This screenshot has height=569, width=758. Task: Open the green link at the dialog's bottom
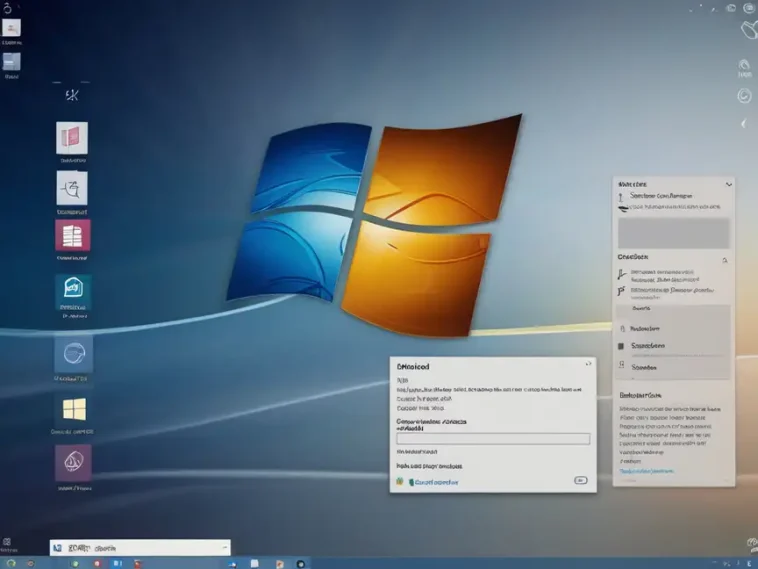[436, 482]
